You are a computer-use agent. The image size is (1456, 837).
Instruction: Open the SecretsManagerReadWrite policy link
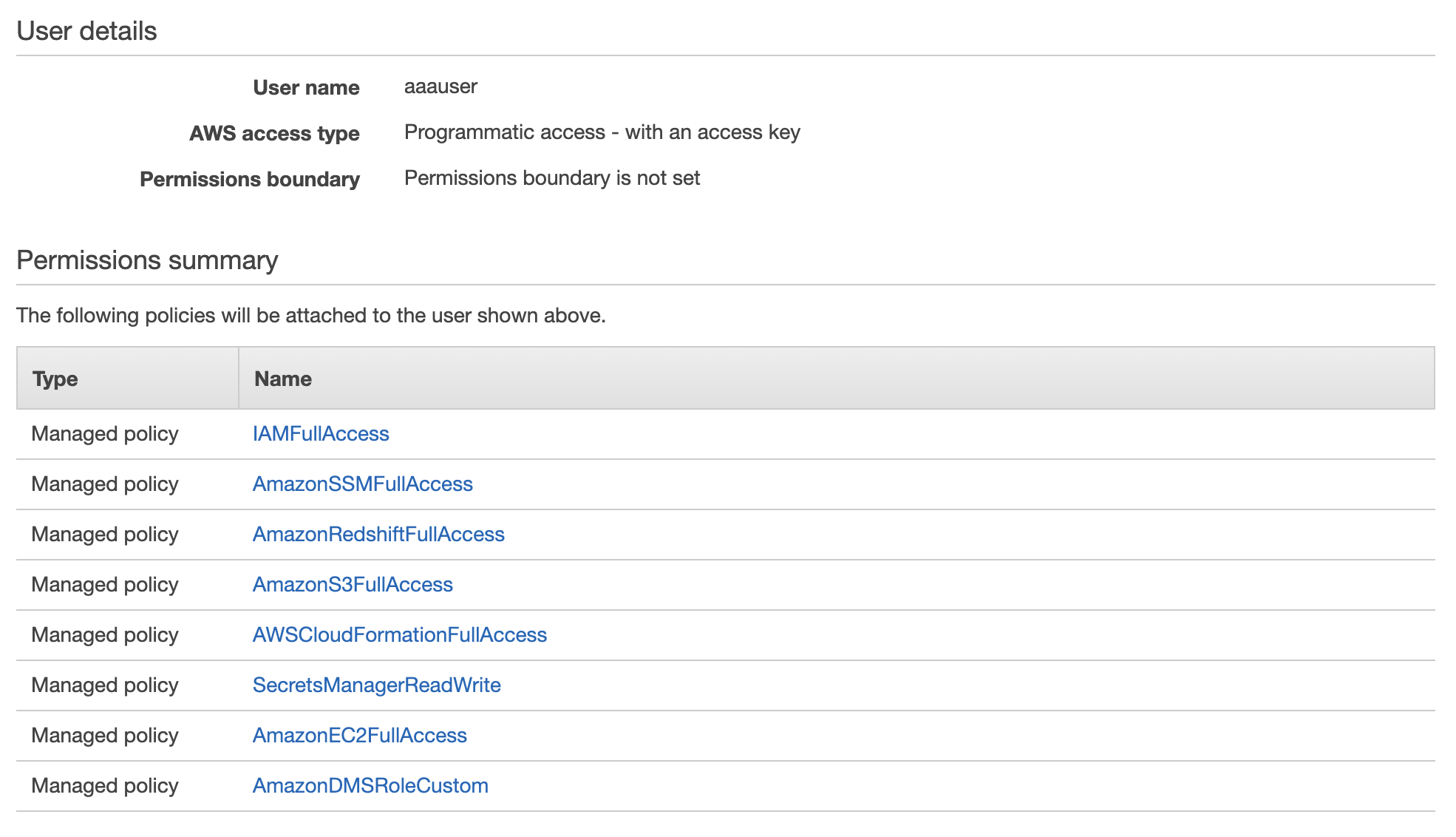coord(376,685)
